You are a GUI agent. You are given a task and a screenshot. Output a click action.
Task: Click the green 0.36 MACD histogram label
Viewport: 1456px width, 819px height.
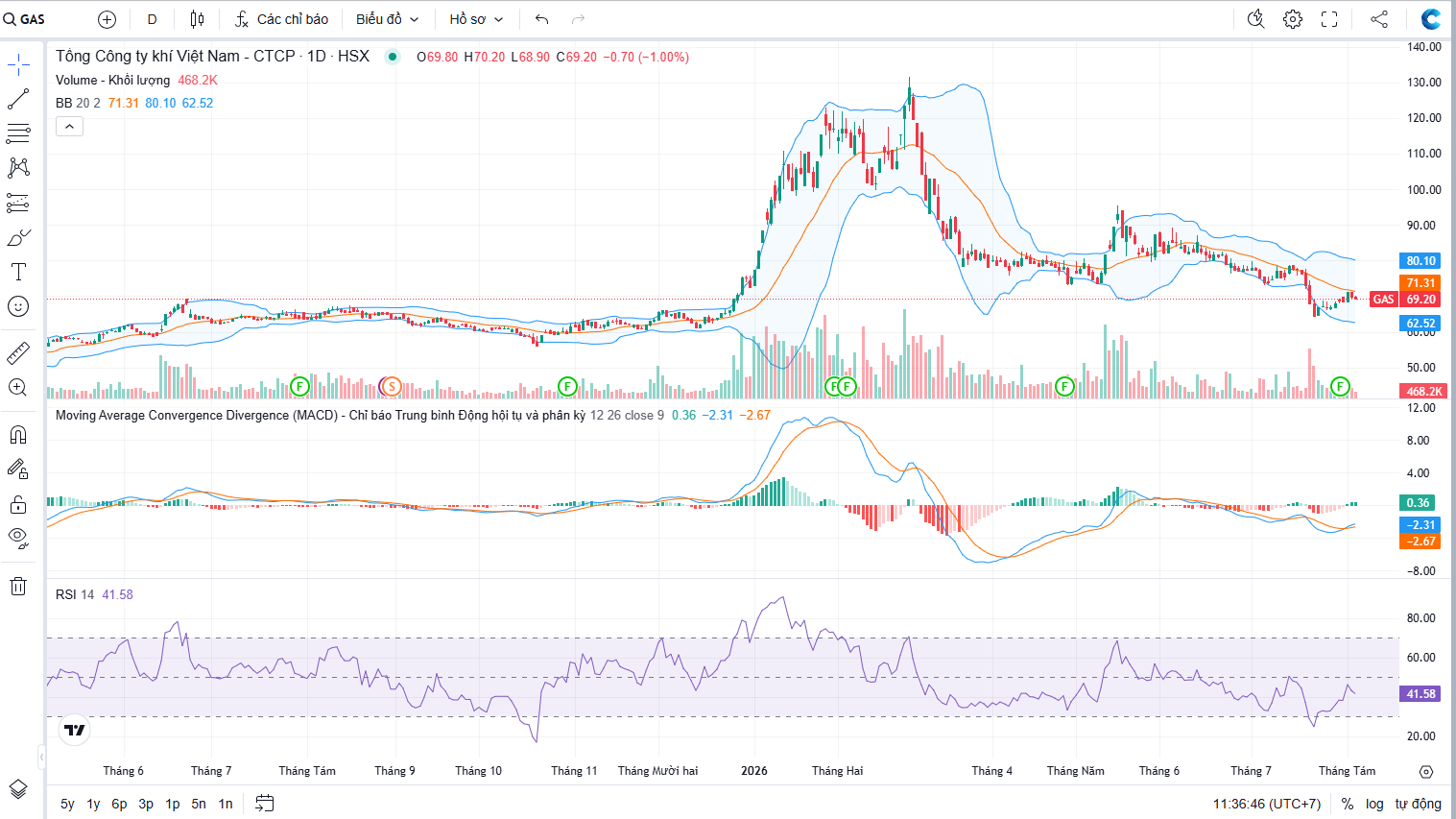coord(1419,502)
